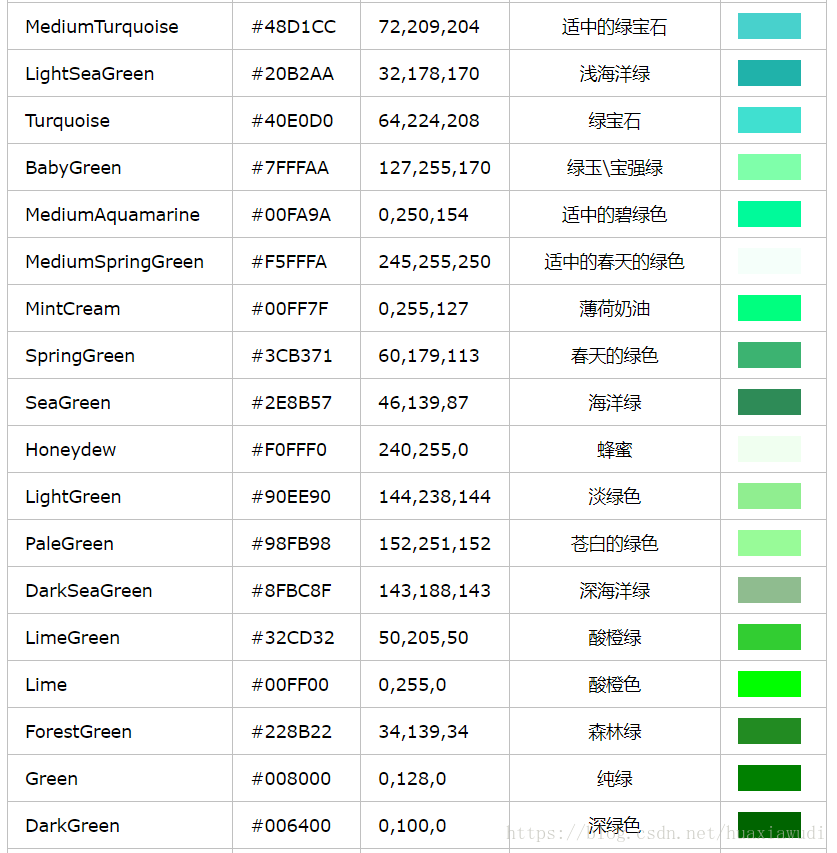Viewport: 837px width, 853px height.
Task: Select the Honeydew name text
Action: click(x=71, y=450)
